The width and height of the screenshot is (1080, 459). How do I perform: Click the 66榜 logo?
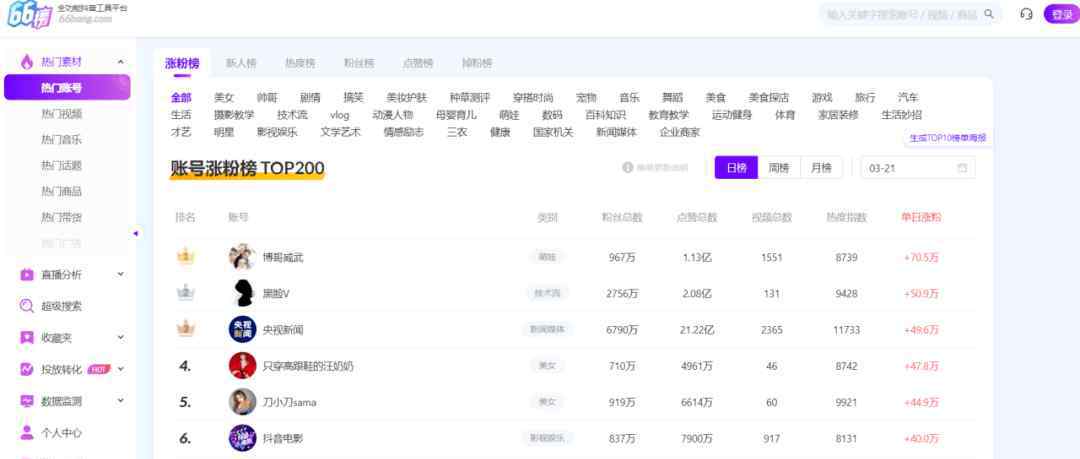30,14
